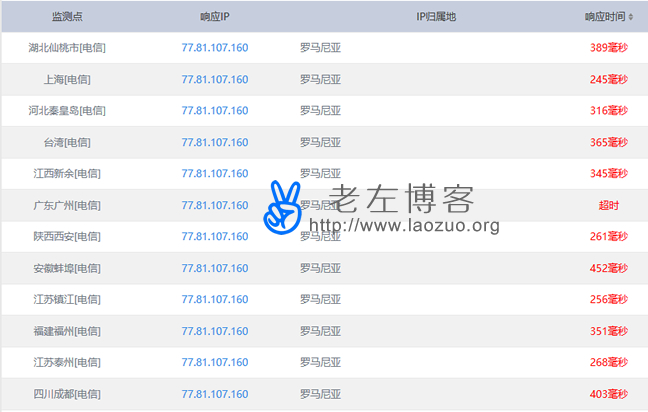Click the 403毫秒 response time value

609,394
